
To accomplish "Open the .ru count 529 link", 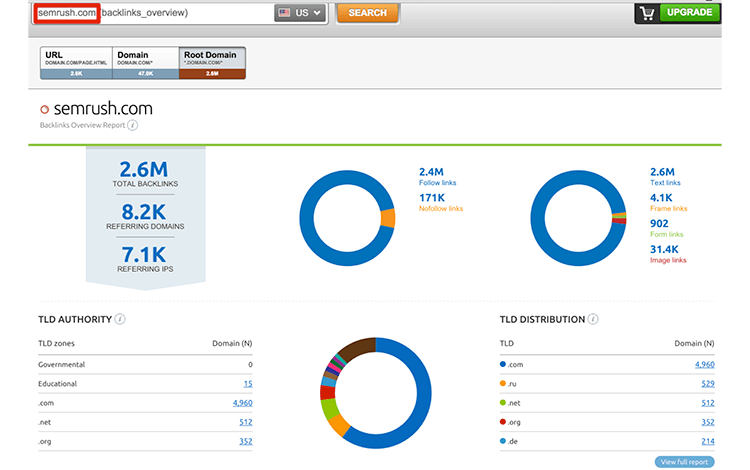I will pyautogui.click(x=708, y=383).
